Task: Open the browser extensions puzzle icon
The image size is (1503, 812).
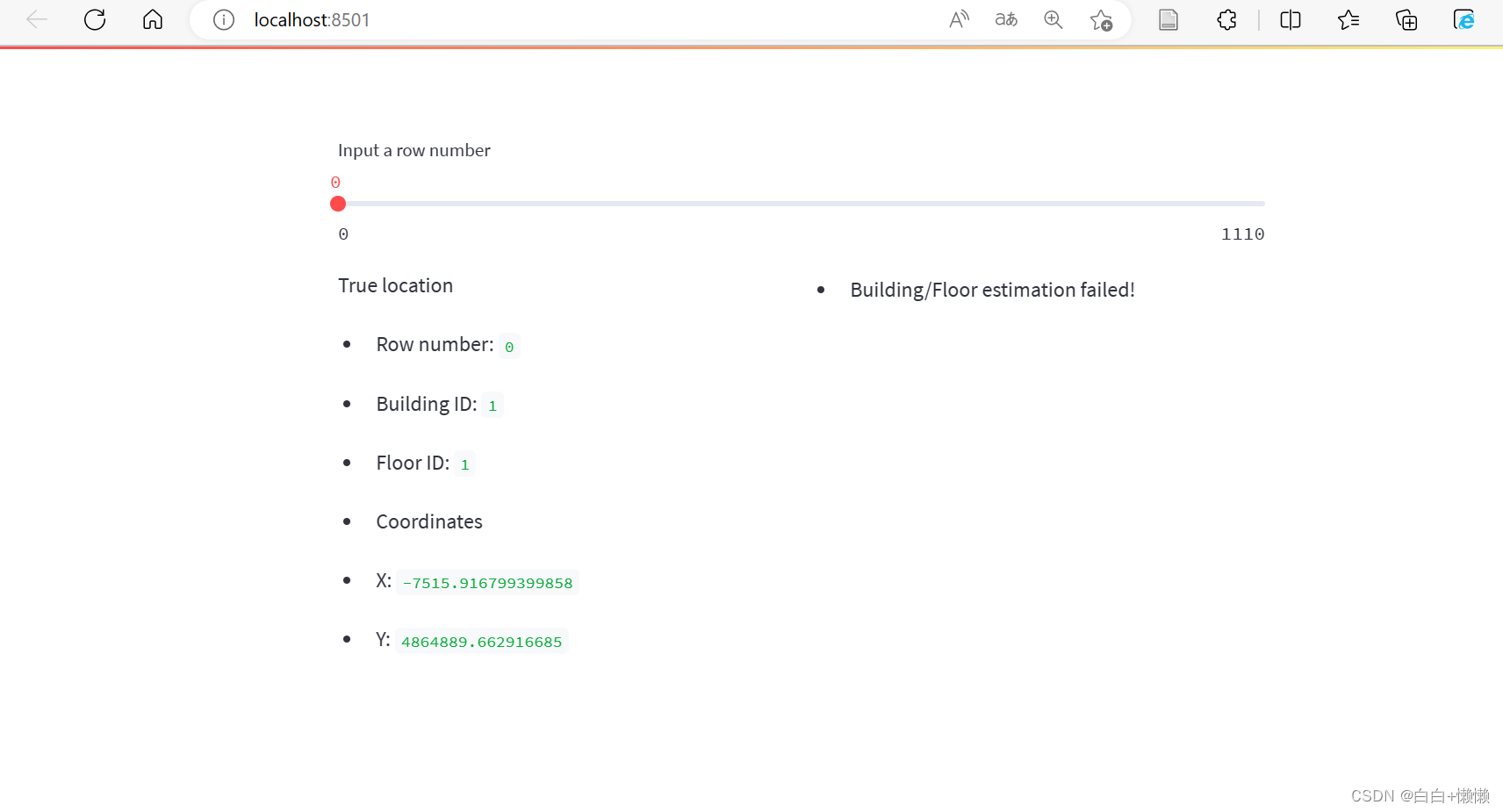Action: pos(1226,19)
